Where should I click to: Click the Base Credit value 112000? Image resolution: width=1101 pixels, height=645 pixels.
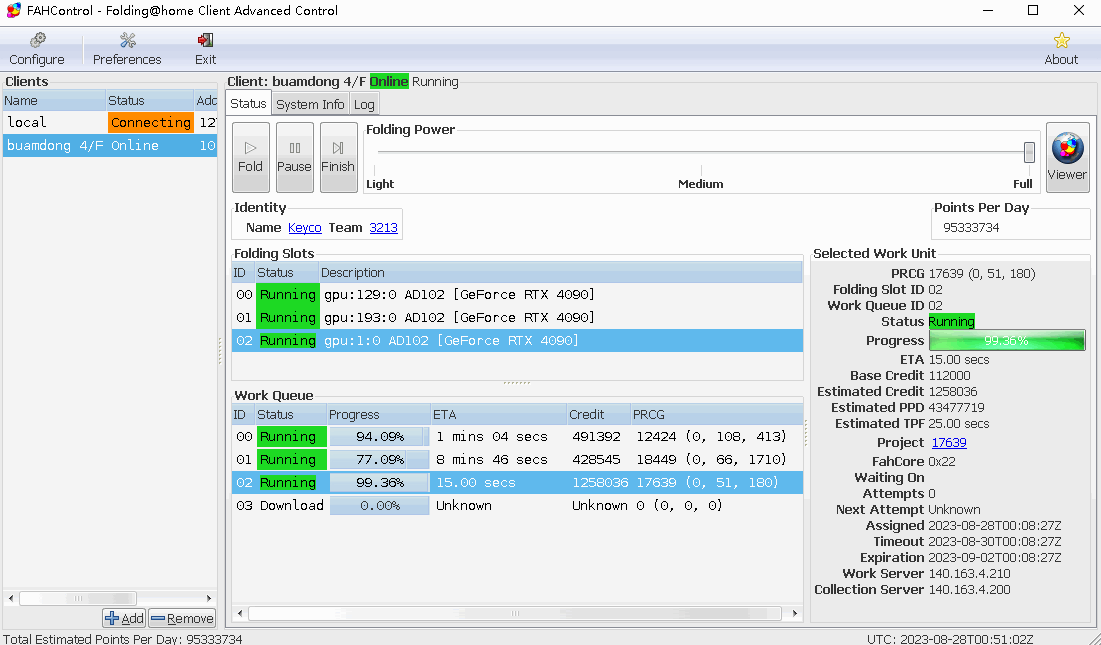pyautogui.click(x=949, y=375)
